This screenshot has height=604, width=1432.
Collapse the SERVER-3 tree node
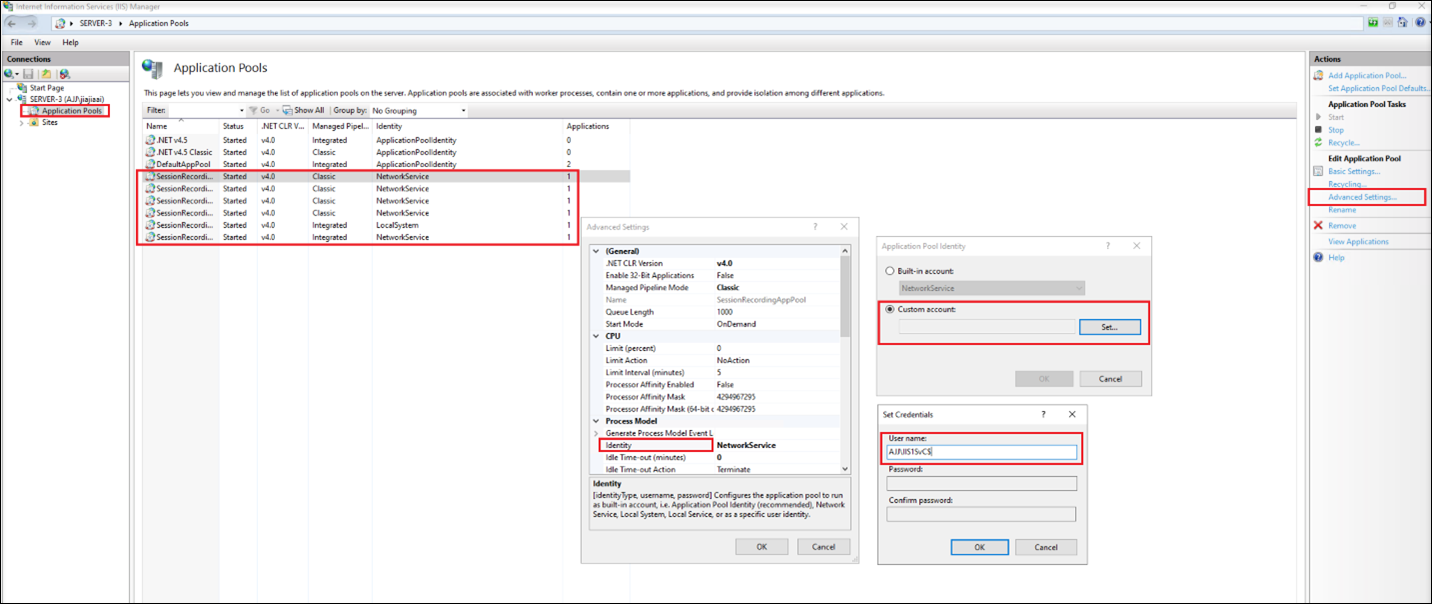tap(10, 99)
